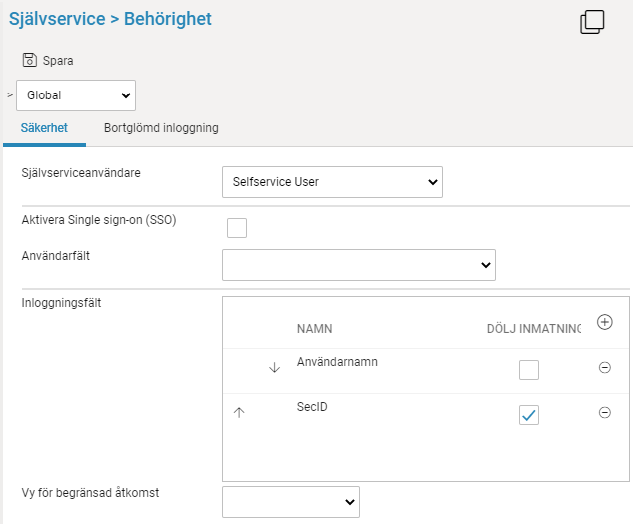This screenshot has width=633, height=524.
Task: Open the Användarfält dropdown
Action: pos(358,265)
